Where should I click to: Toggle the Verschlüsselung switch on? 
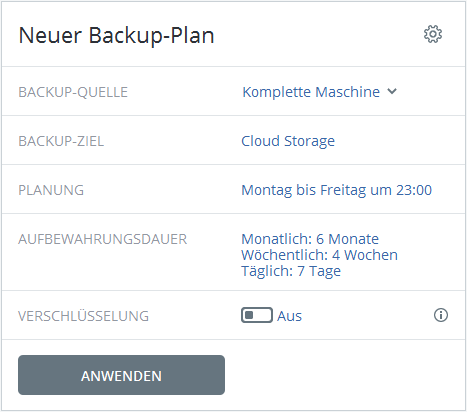[x=257, y=315]
